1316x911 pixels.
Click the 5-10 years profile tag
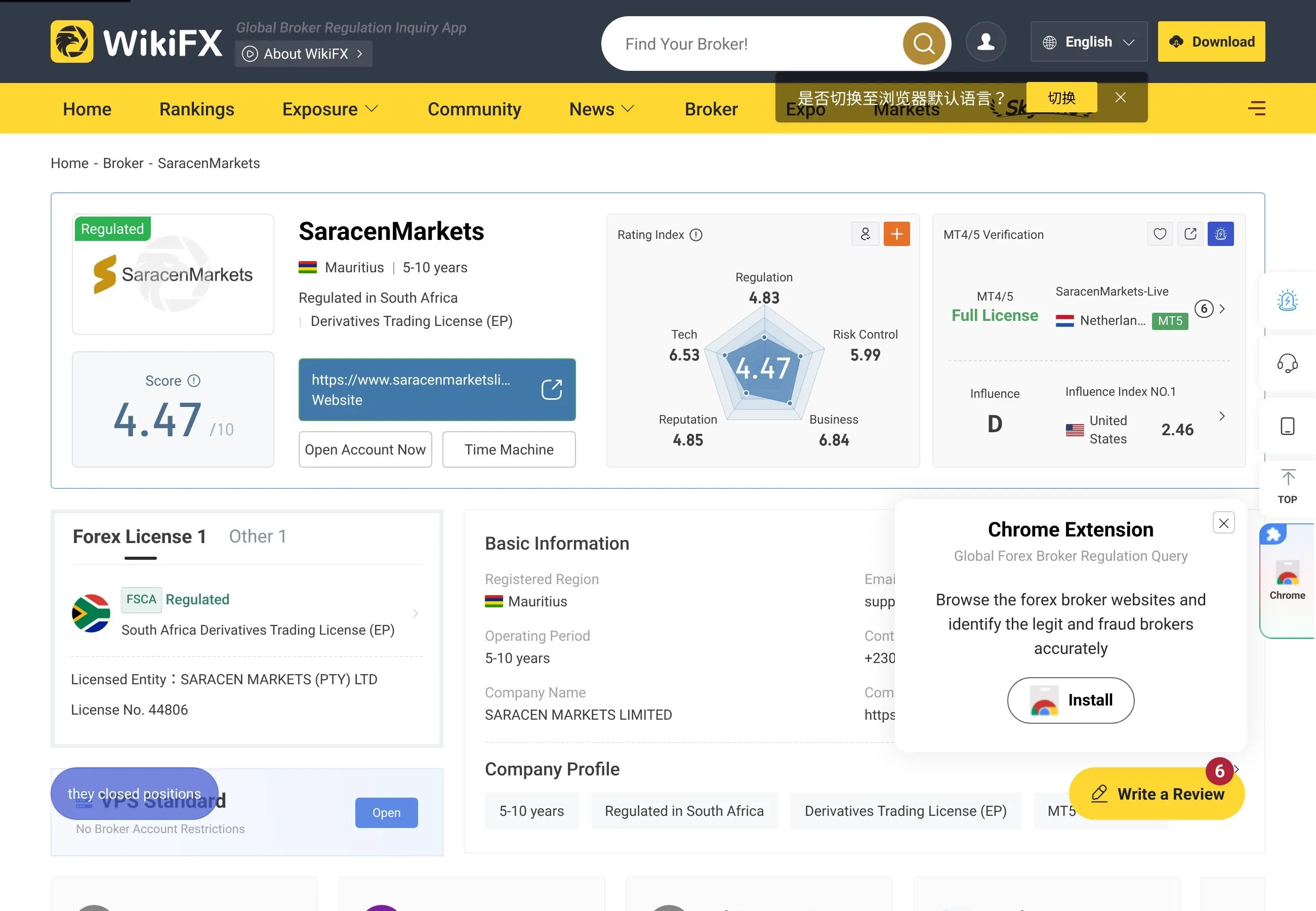coord(531,811)
